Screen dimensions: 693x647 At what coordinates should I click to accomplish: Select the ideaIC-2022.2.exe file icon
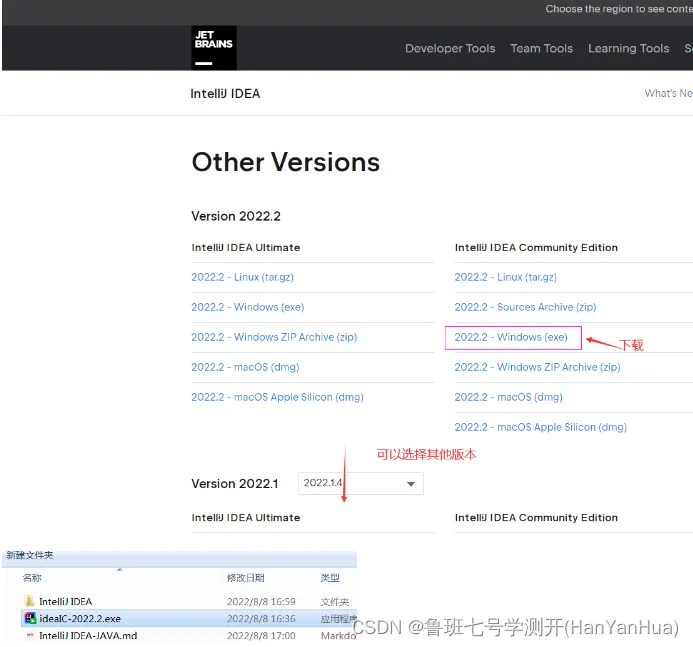tap(30, 618)
